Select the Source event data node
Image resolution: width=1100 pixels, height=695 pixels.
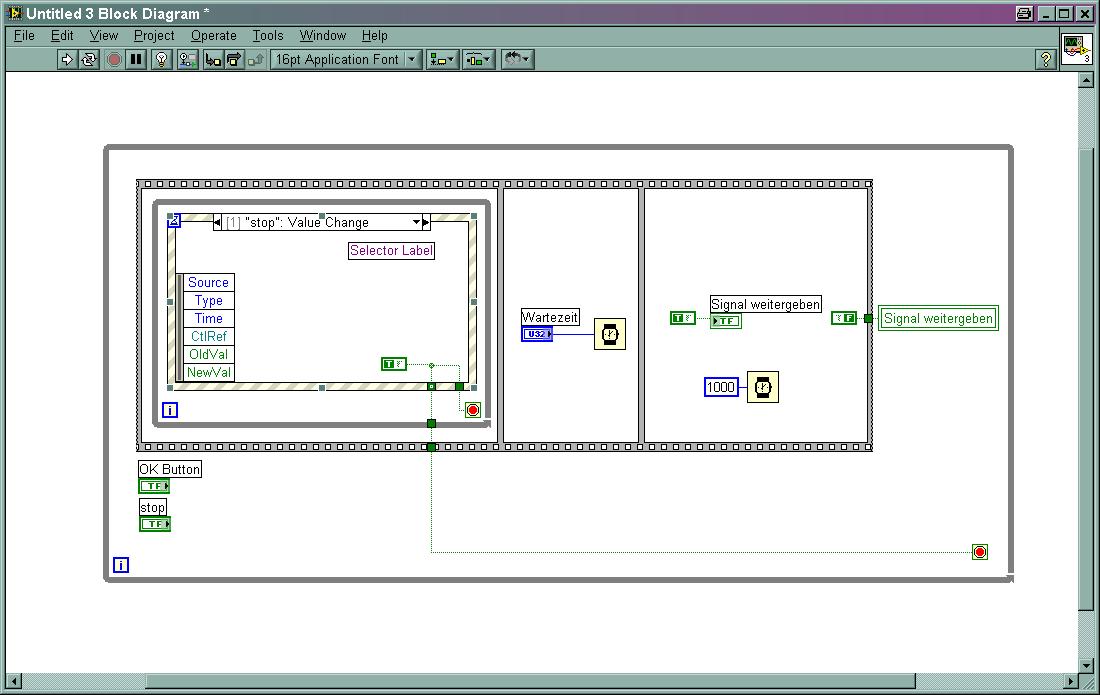click(x=208, y=283)
